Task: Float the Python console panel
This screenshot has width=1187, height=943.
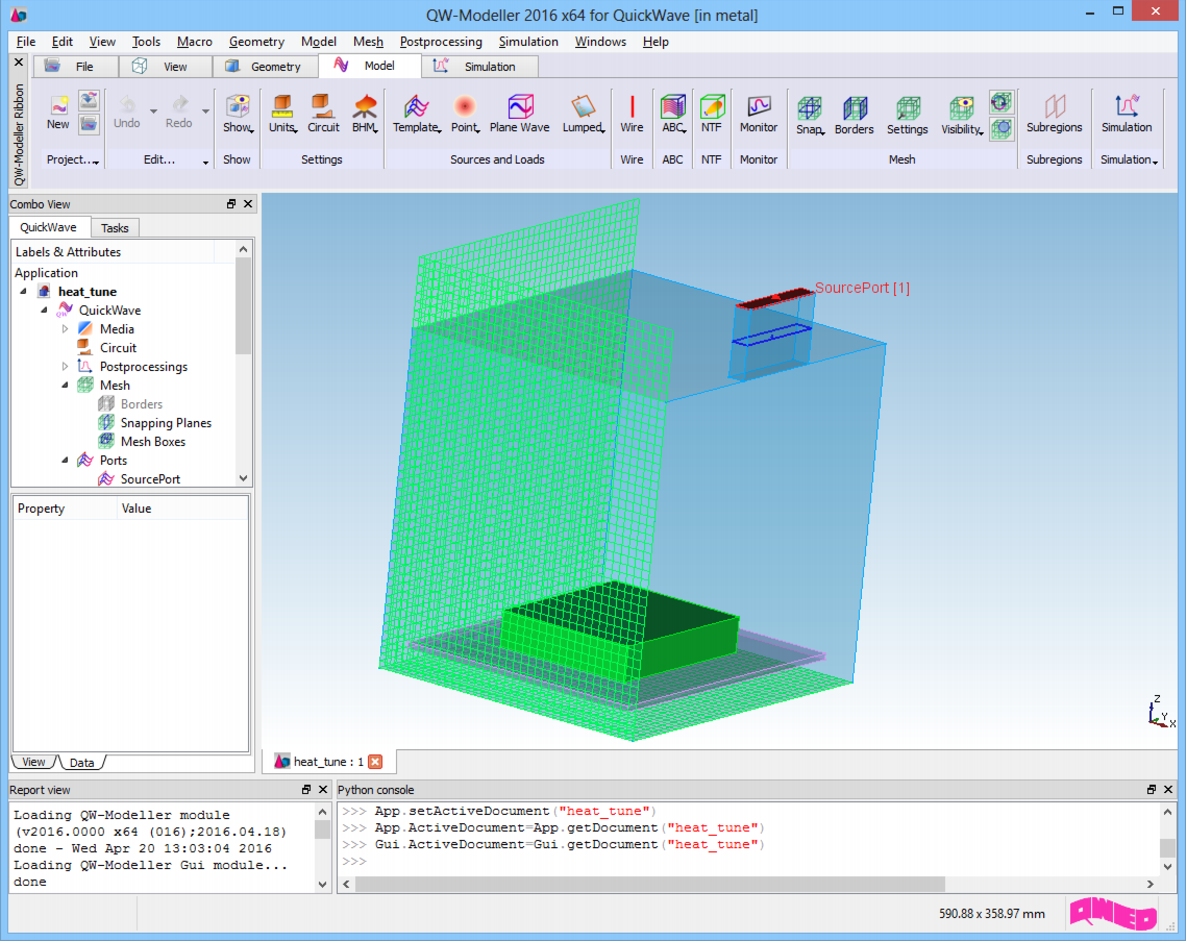Action: coord(1151,789)
